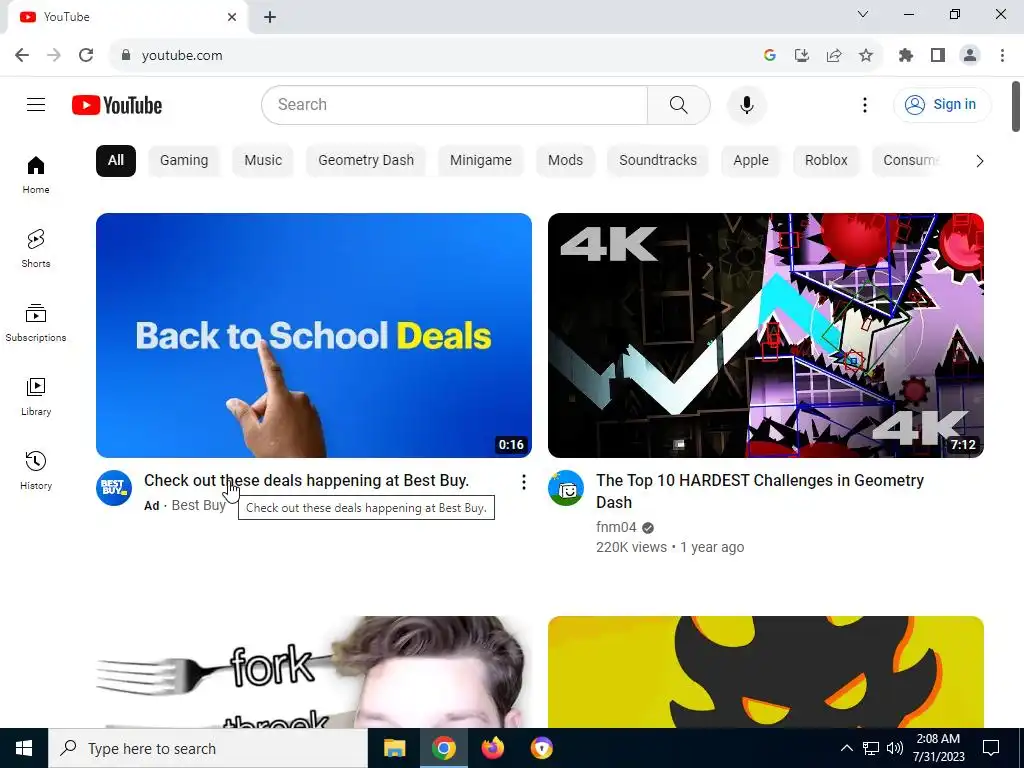The height and width of the screenshot is (768, 1024).
Task: Click the Google icon in address bar
Action: tap(769, 56)
